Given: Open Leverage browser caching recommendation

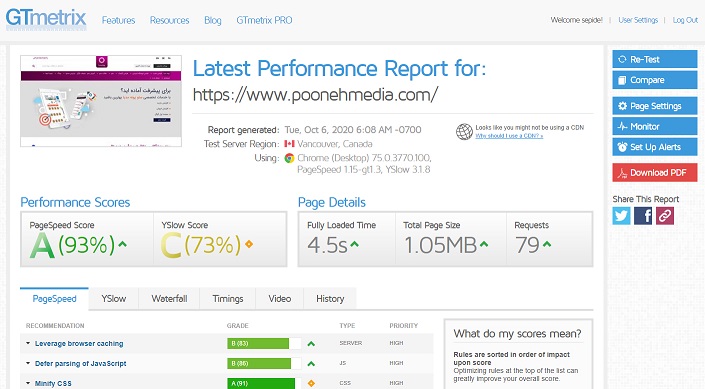Looking at the screenshot, I should click(79, 344).
